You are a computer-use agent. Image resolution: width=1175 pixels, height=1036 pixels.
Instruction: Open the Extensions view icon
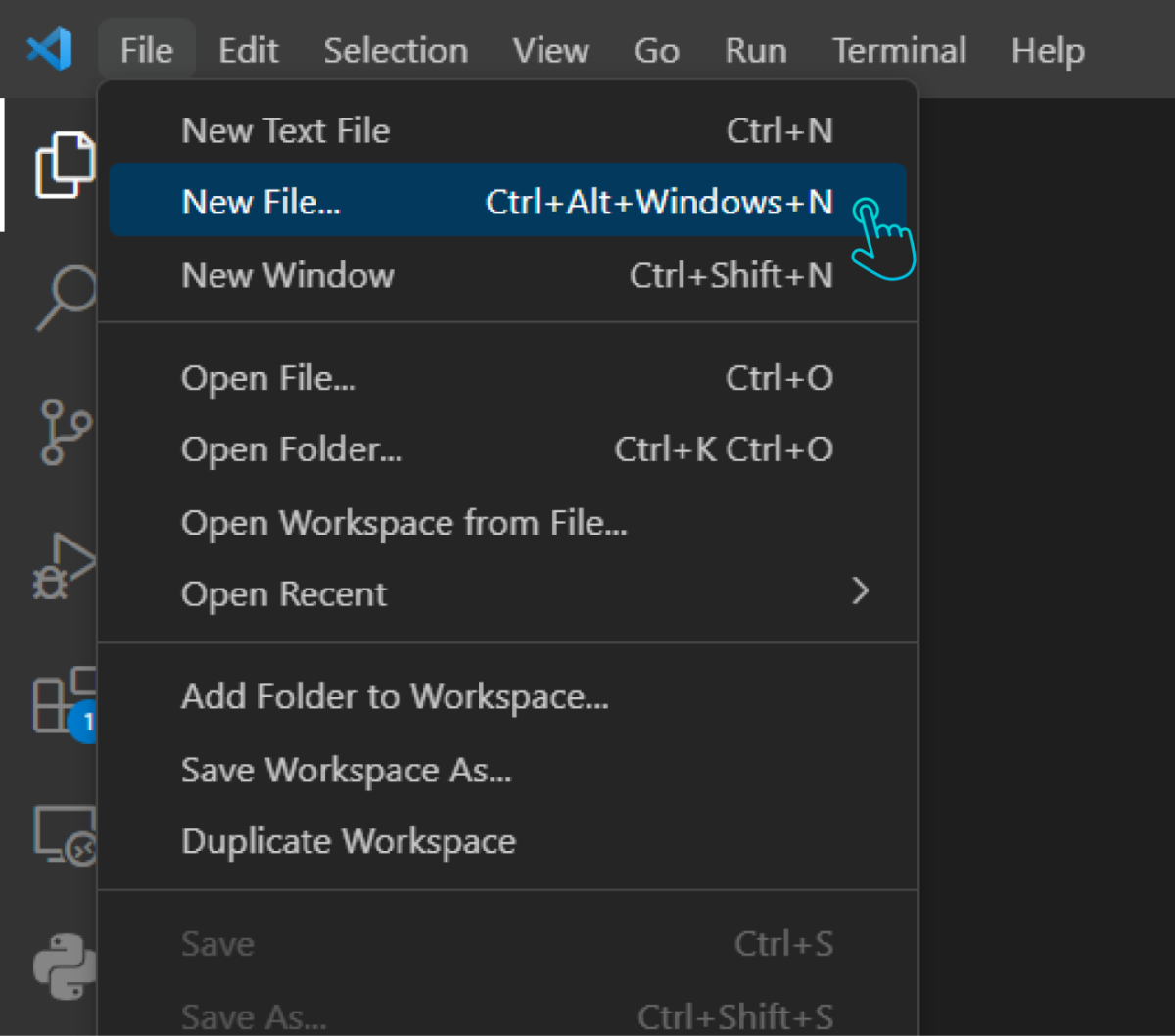tap(64, 700)
